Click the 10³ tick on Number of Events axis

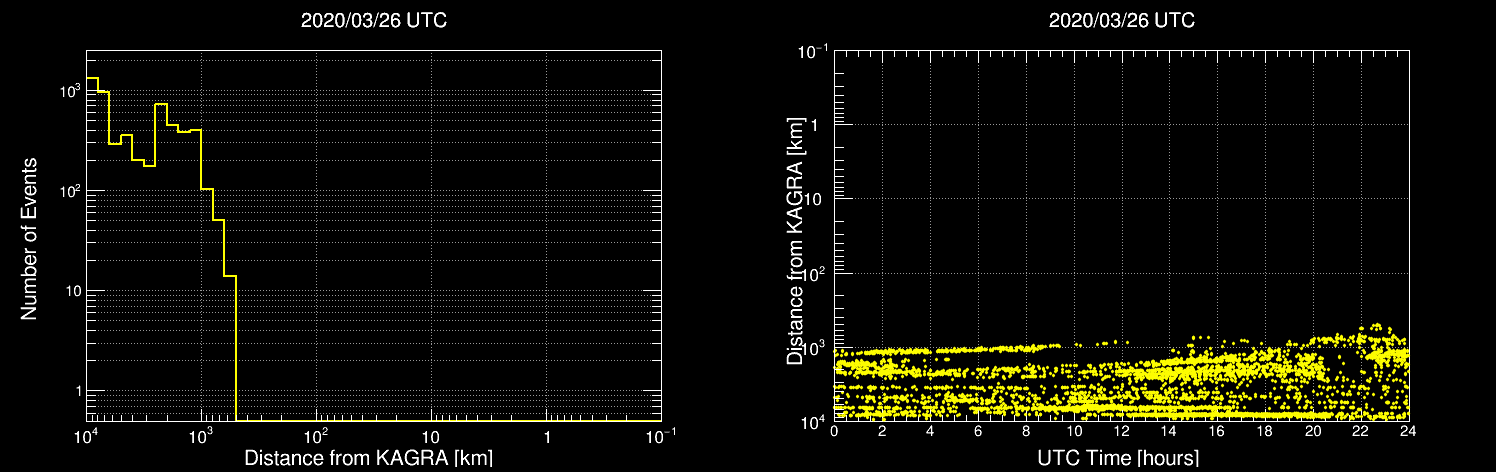(x=68, y=89)
